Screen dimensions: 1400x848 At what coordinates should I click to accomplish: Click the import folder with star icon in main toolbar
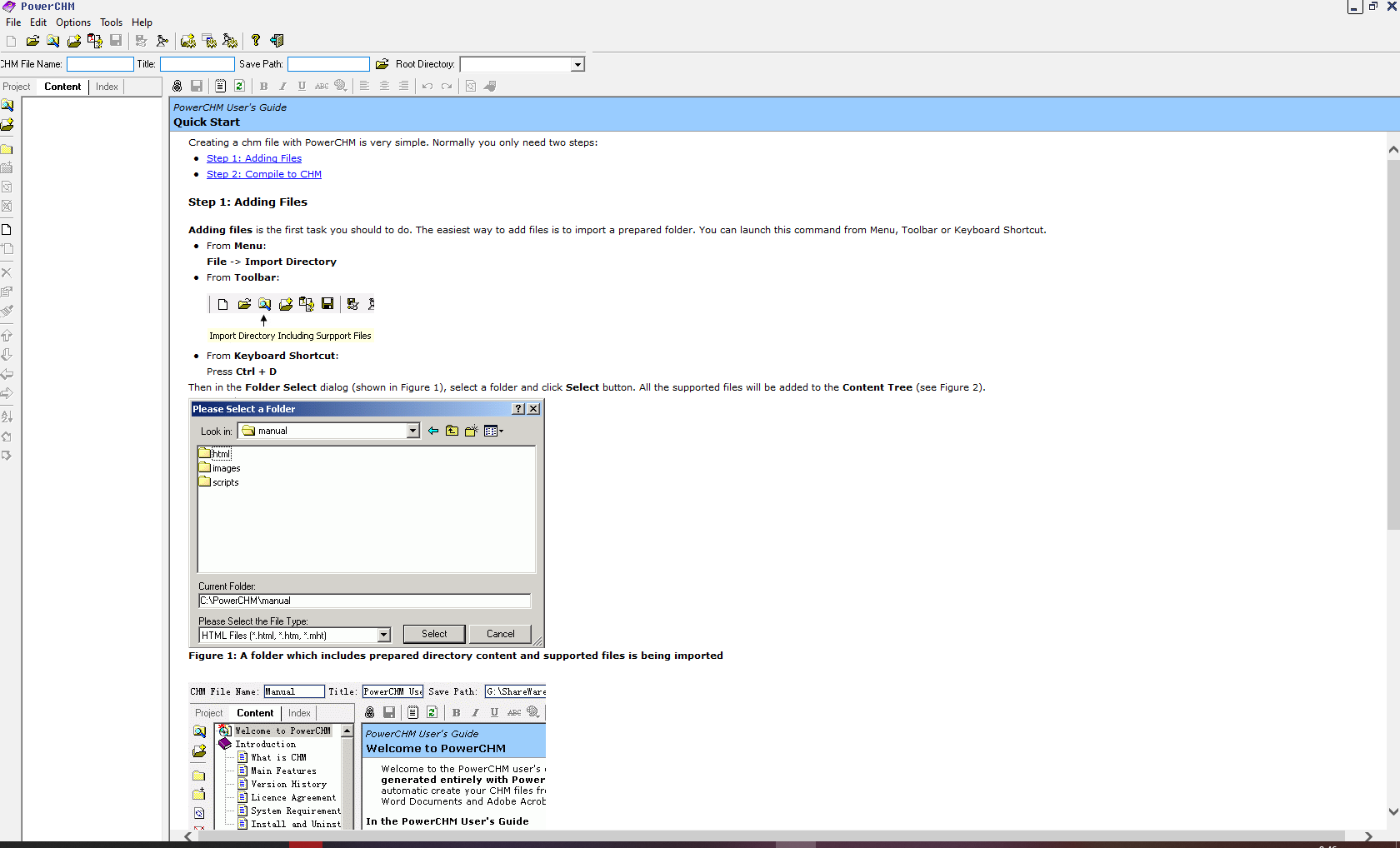(74, 41)
